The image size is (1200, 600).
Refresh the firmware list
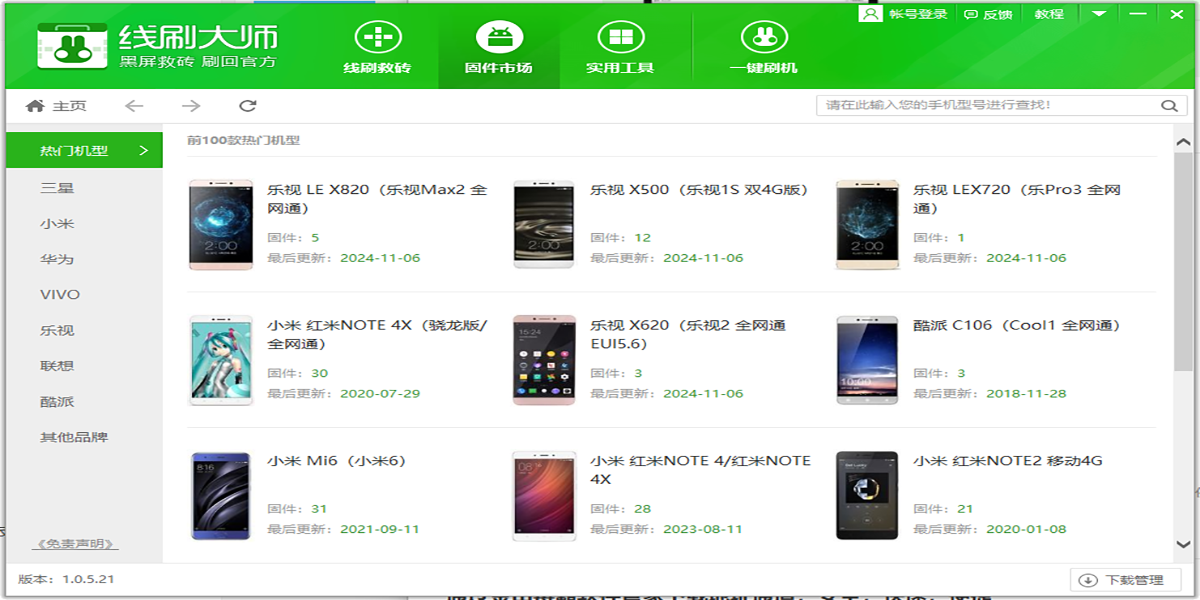click(x=248, y=106)
